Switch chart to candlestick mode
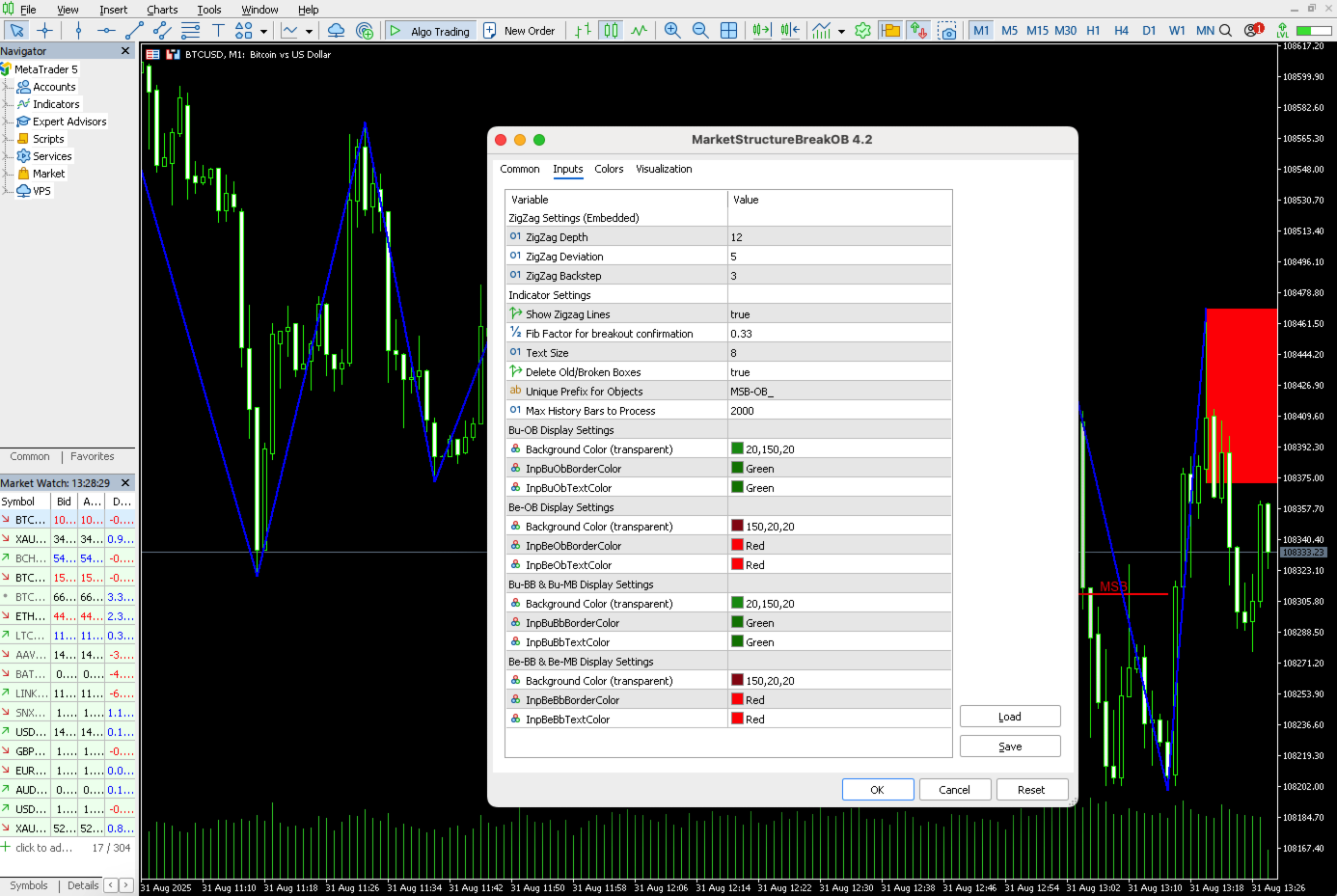The image size is (1337, 896). [x=611, y=31]
